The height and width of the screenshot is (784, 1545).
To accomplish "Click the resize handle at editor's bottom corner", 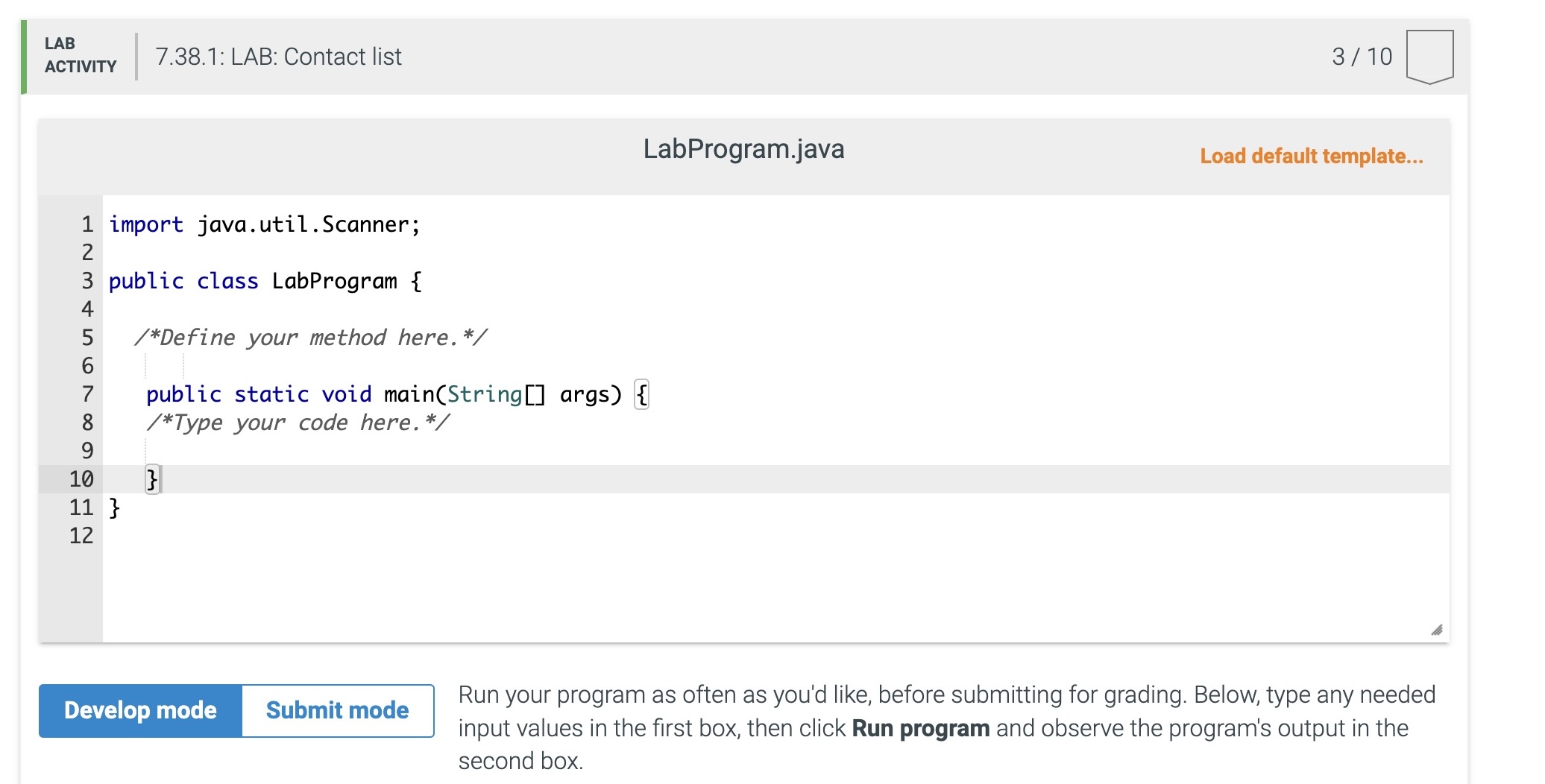I will click(1436, 630).
